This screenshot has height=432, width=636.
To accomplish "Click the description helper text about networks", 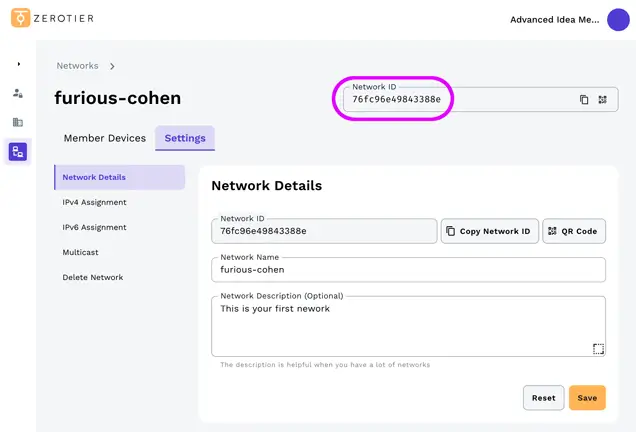I will tap(325, 365).
